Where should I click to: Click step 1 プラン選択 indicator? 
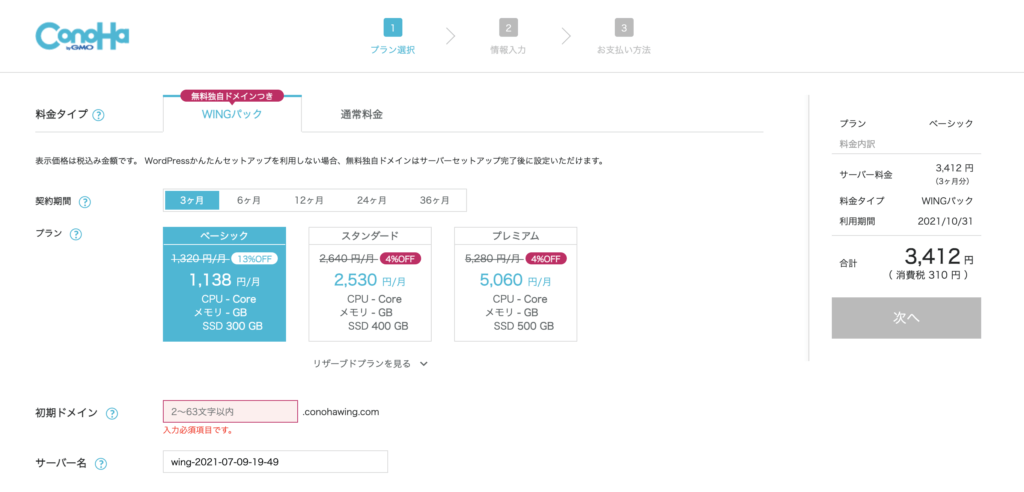pyautogui.click(x=392, y=37)
